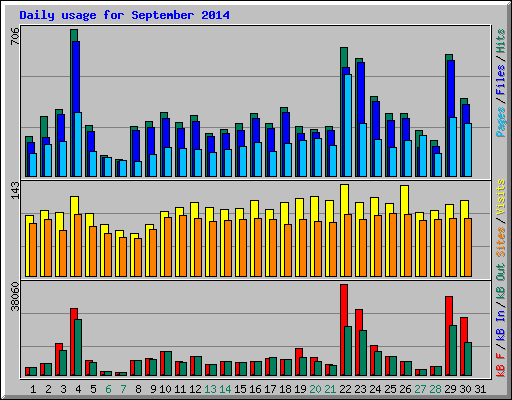The image size is (512, 400).
Task: Click green weekend day 27 label
Action: pos(420,389)
